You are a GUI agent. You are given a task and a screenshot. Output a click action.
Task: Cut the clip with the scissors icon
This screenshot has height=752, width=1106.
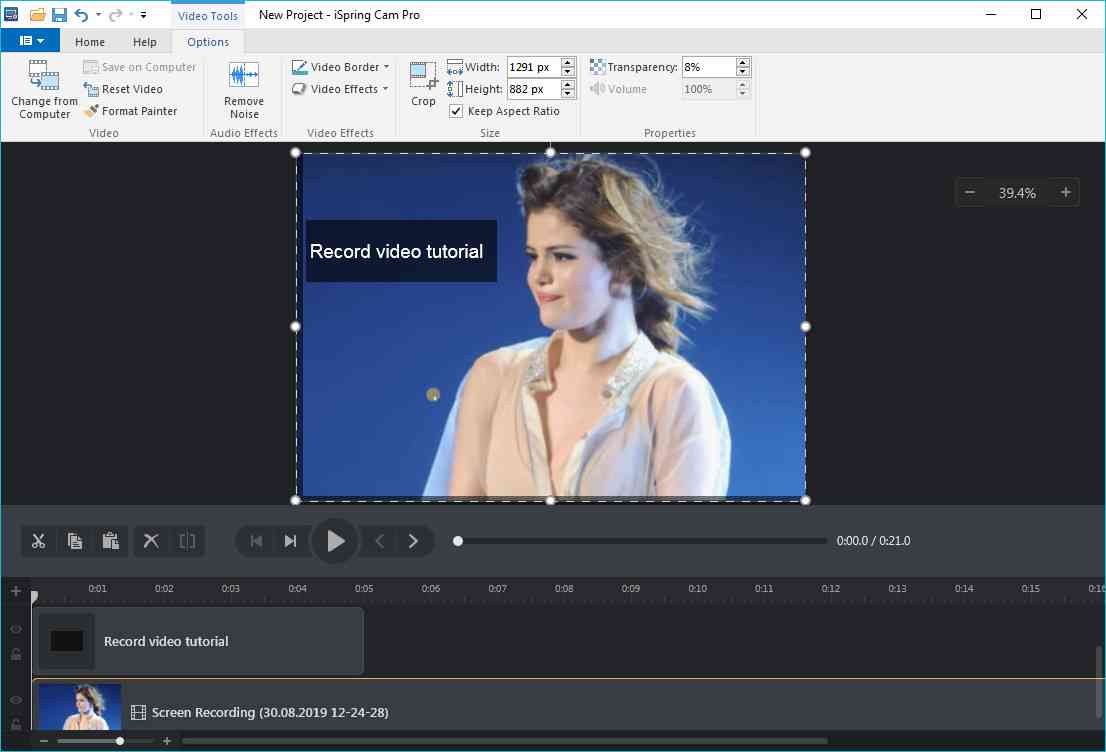(39, 540)
